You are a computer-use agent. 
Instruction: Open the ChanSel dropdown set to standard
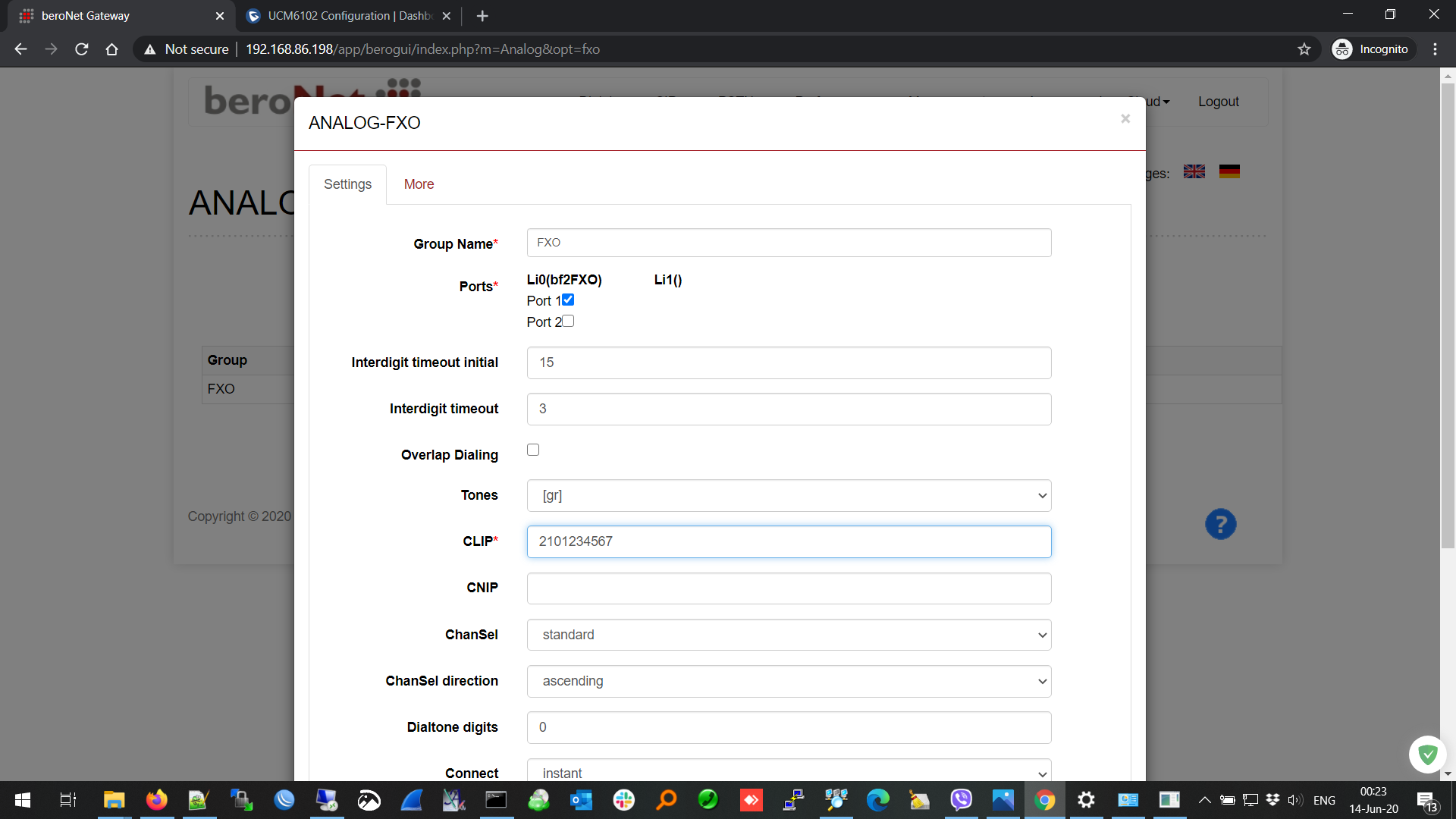coord(789,635)
